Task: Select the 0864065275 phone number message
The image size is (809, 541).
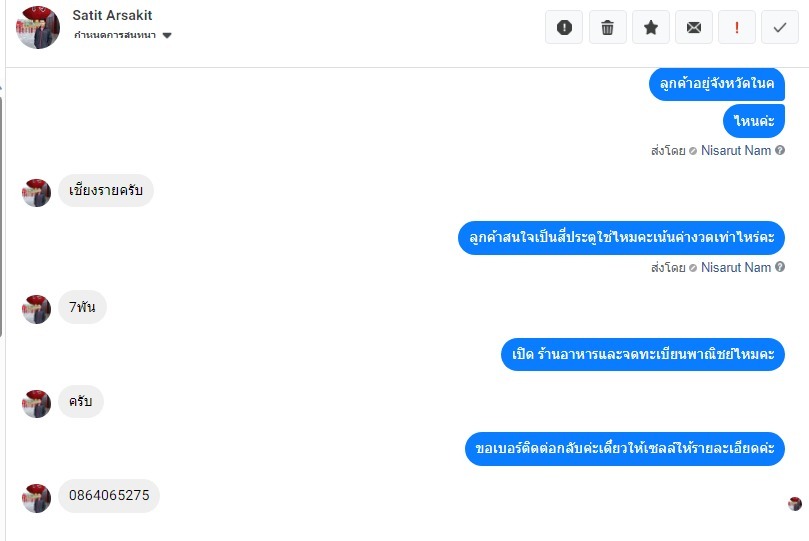Action: [x=109, y=496]
